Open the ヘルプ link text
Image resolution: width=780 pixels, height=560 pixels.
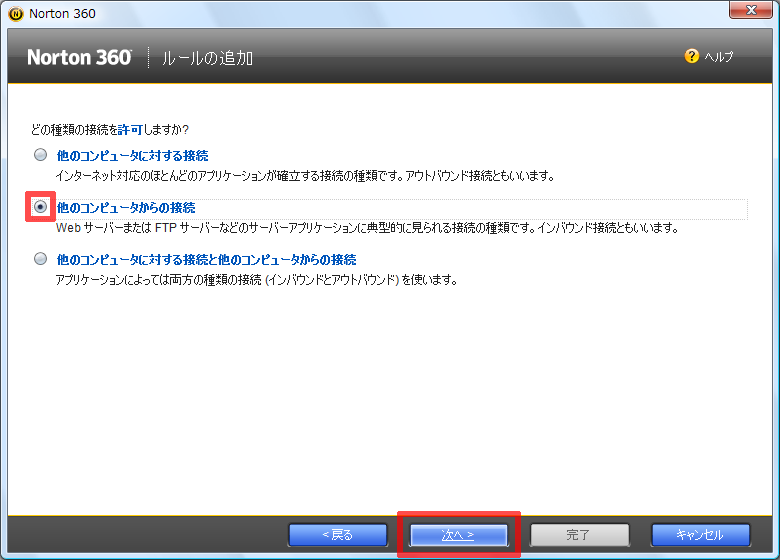(718, 57)
